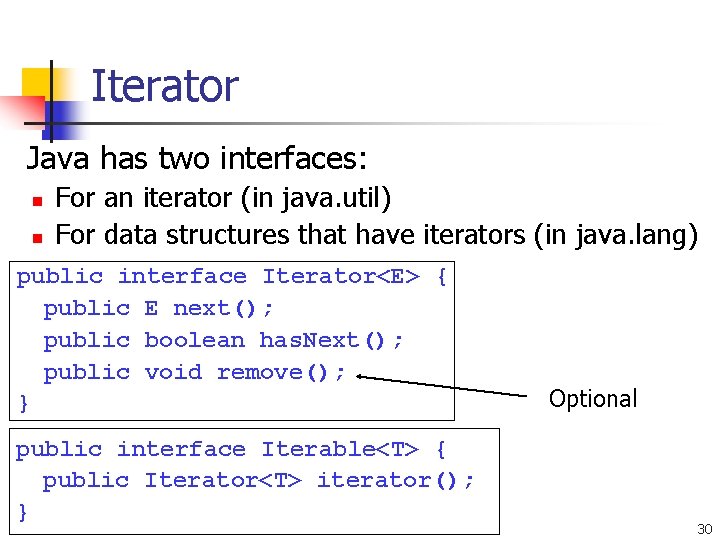Click the closing brace of the Iterator interface
Image resolution: width=720 pixels, height=540 pixels.
pyautogui.click(x=23, y=404)
